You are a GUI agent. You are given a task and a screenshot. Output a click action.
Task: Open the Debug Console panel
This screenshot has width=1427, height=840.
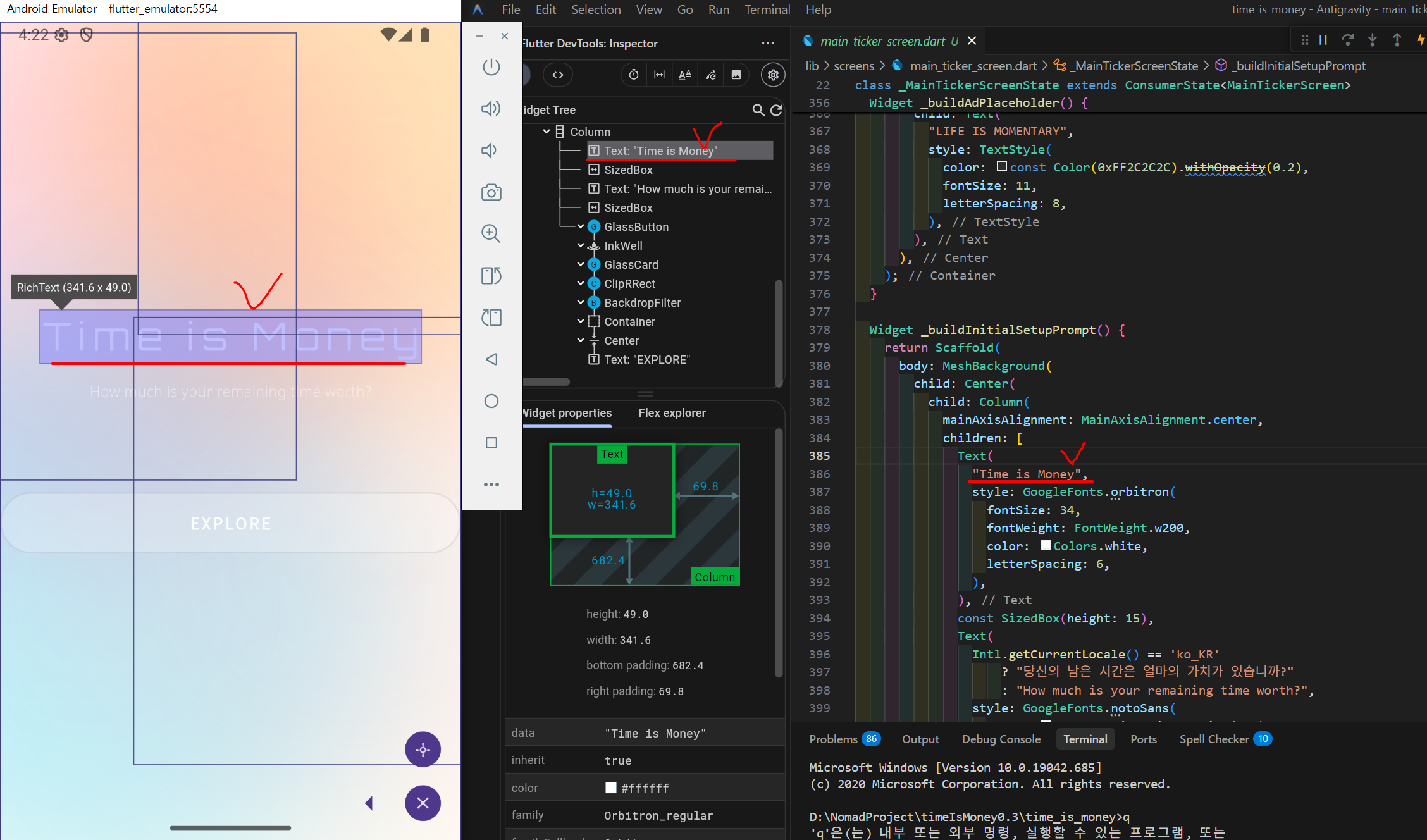[1001, 739]
